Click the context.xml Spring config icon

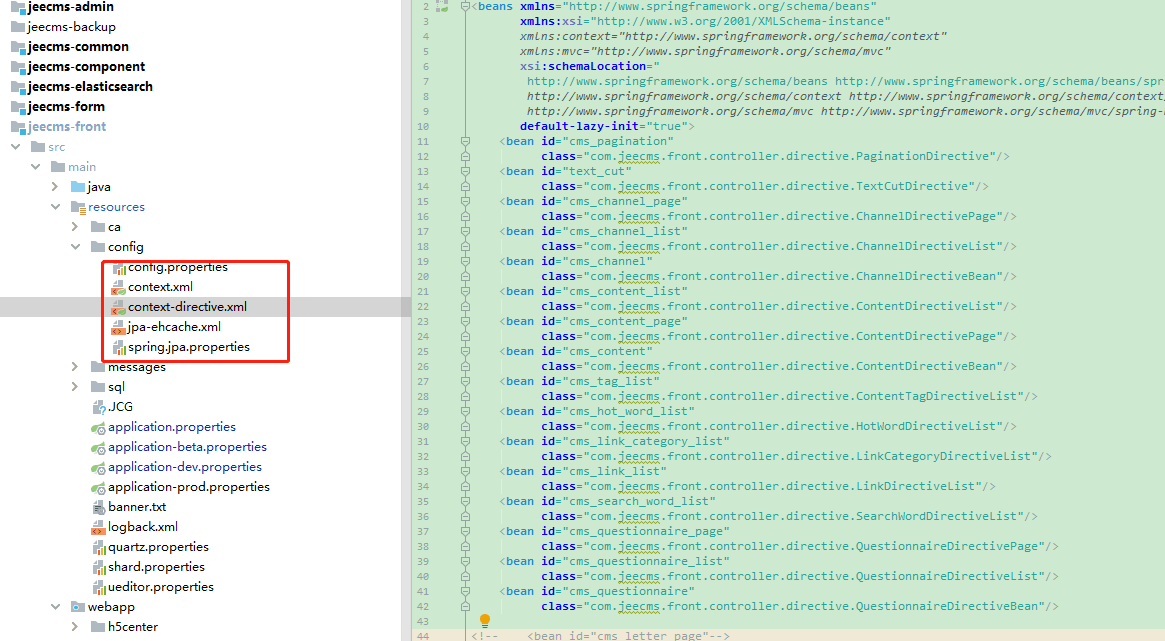[x=118, y=287]
